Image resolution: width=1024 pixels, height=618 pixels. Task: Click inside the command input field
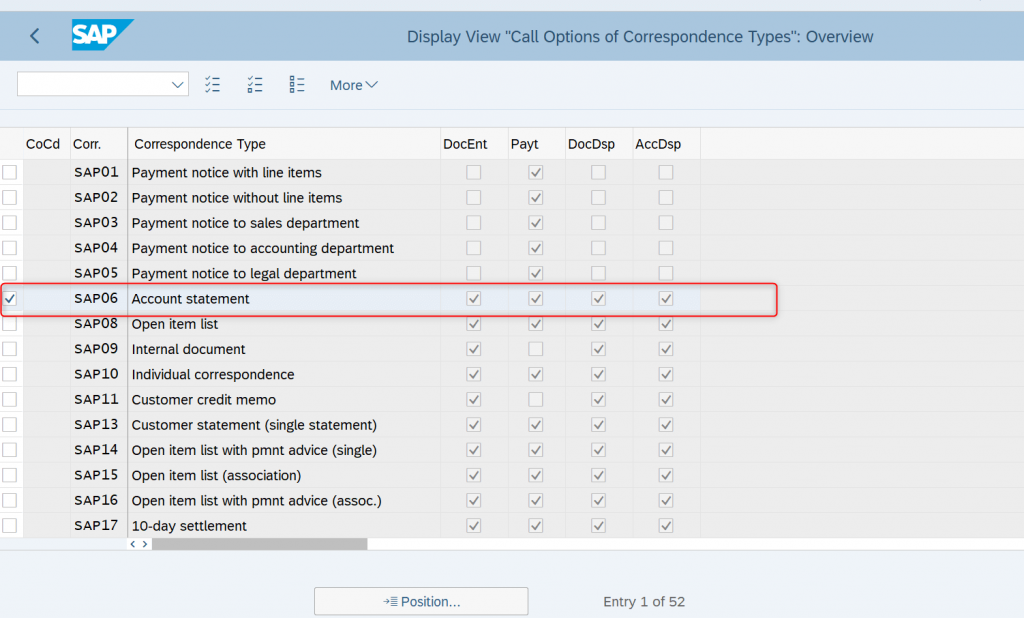pos(93,84)
